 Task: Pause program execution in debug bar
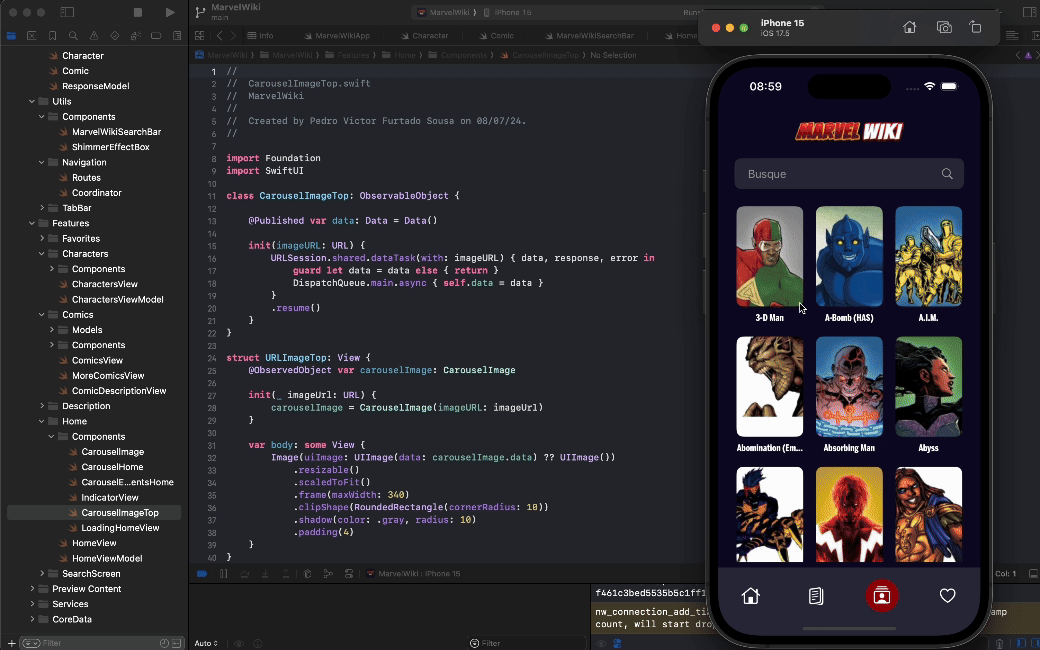(x=224, y=574)
